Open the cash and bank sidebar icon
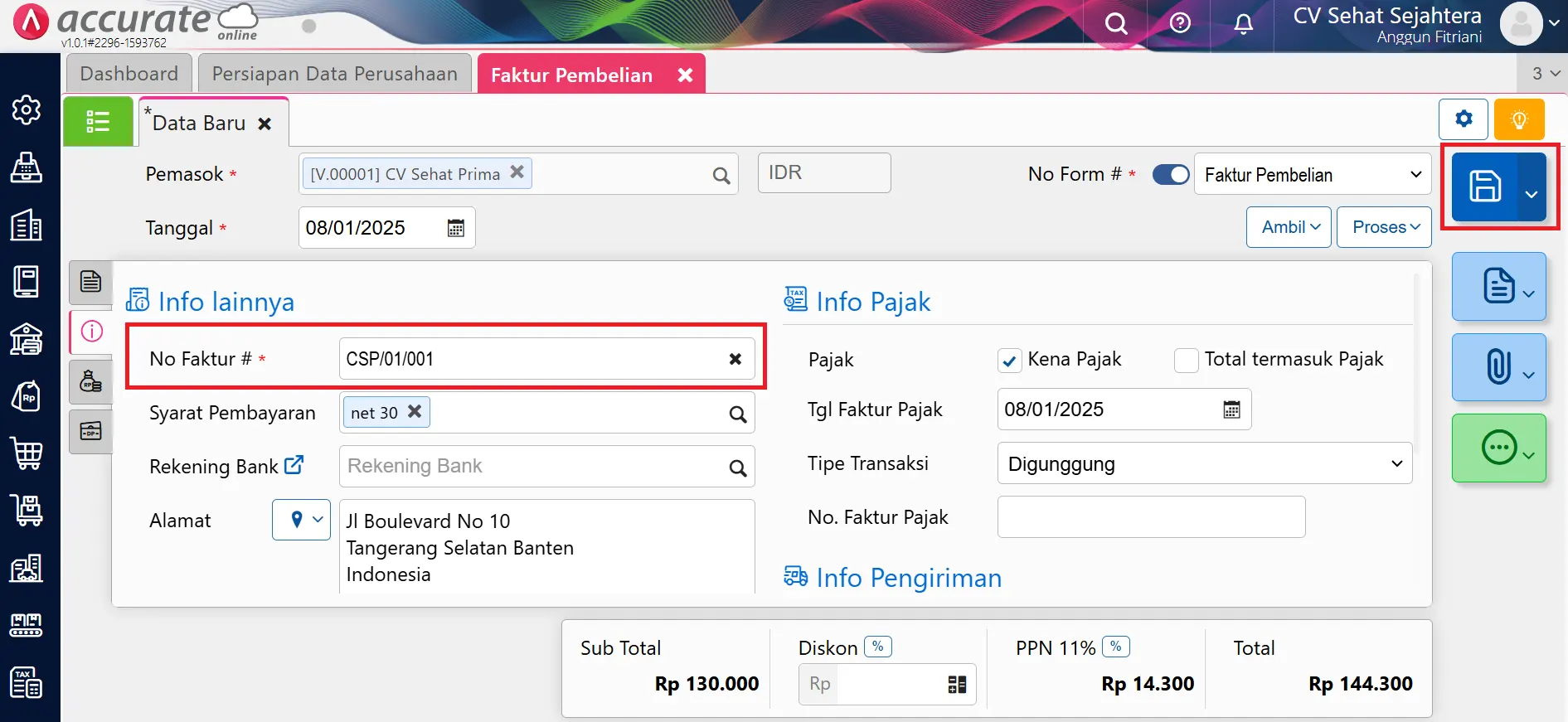The height and width of the screenshot is (722, 1568). (27, 339)
